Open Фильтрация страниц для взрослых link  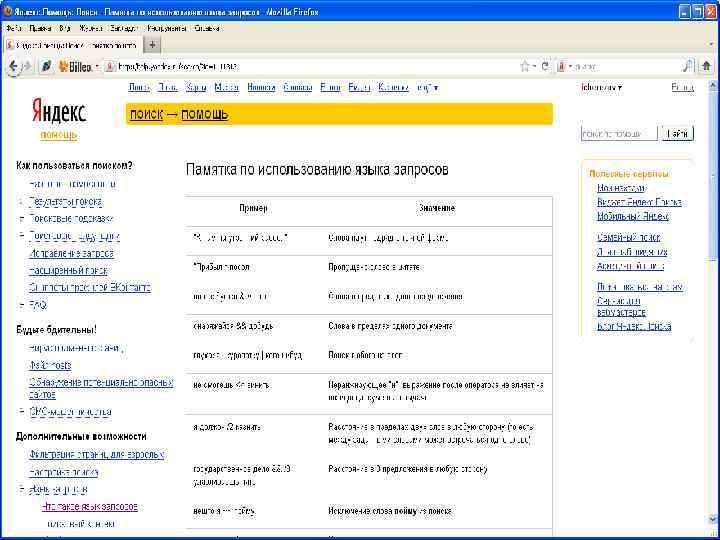pyautogui.click(x=97, y=455)
